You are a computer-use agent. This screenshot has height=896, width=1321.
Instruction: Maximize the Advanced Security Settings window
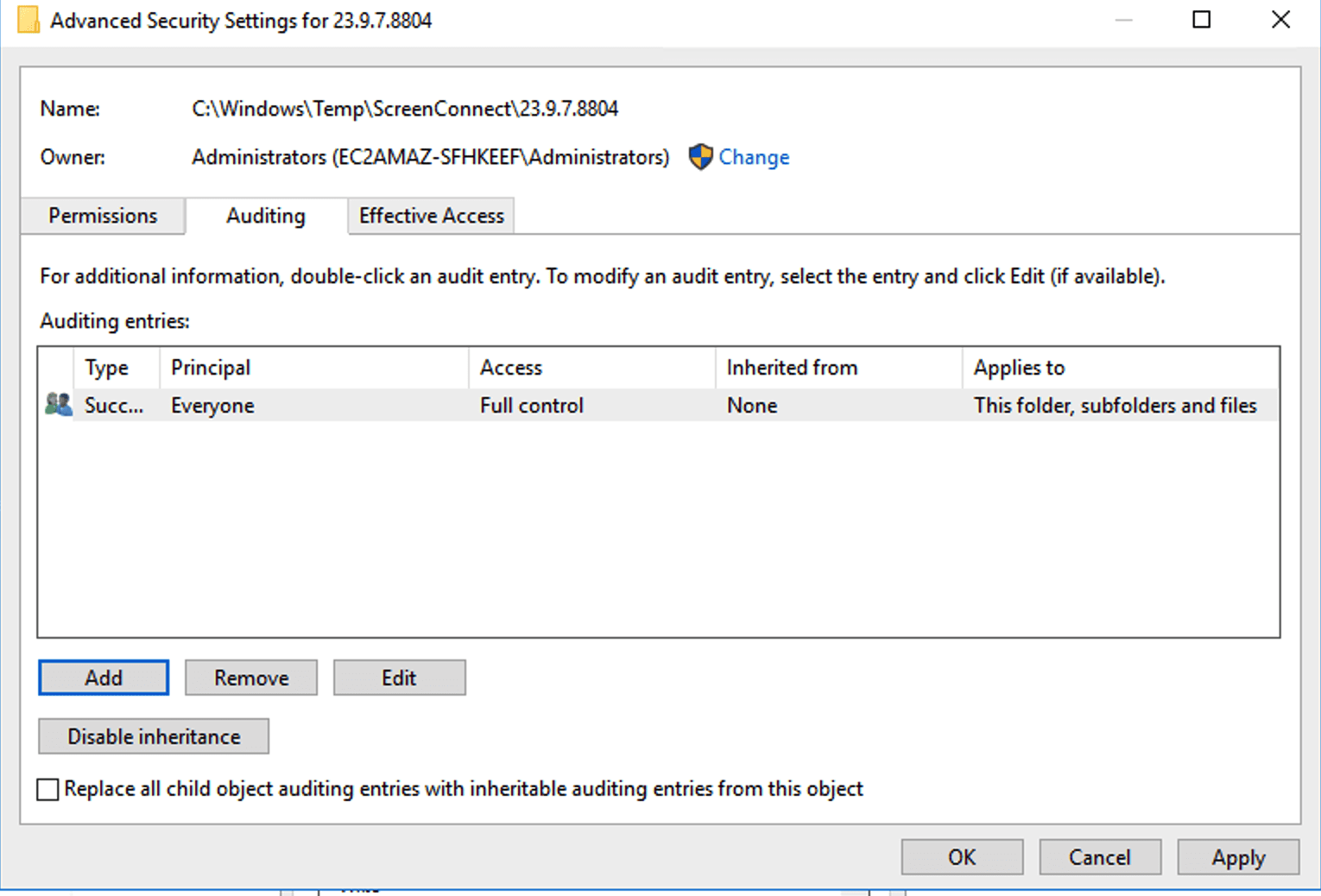[1201, 20]
